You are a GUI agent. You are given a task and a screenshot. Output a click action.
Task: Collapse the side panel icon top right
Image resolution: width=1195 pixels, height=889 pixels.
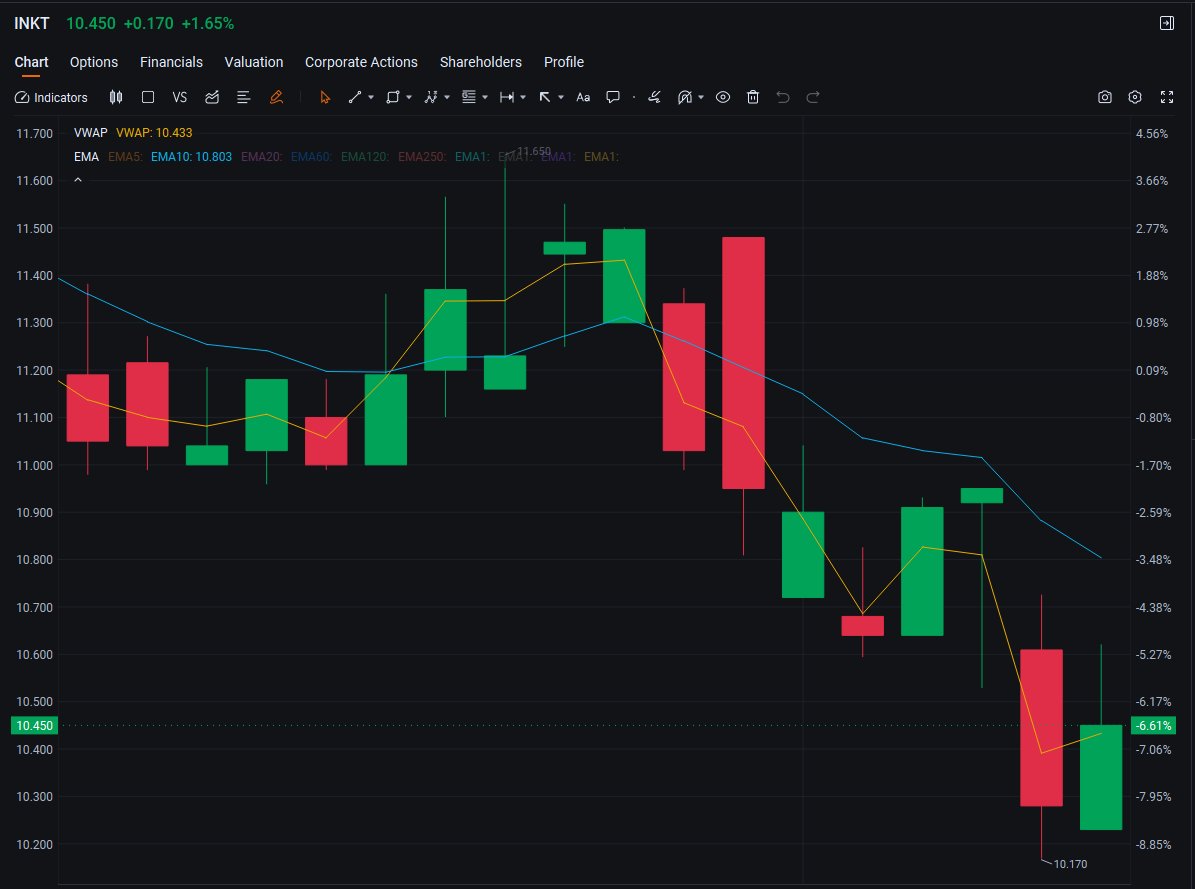(x=1167, y=23)
